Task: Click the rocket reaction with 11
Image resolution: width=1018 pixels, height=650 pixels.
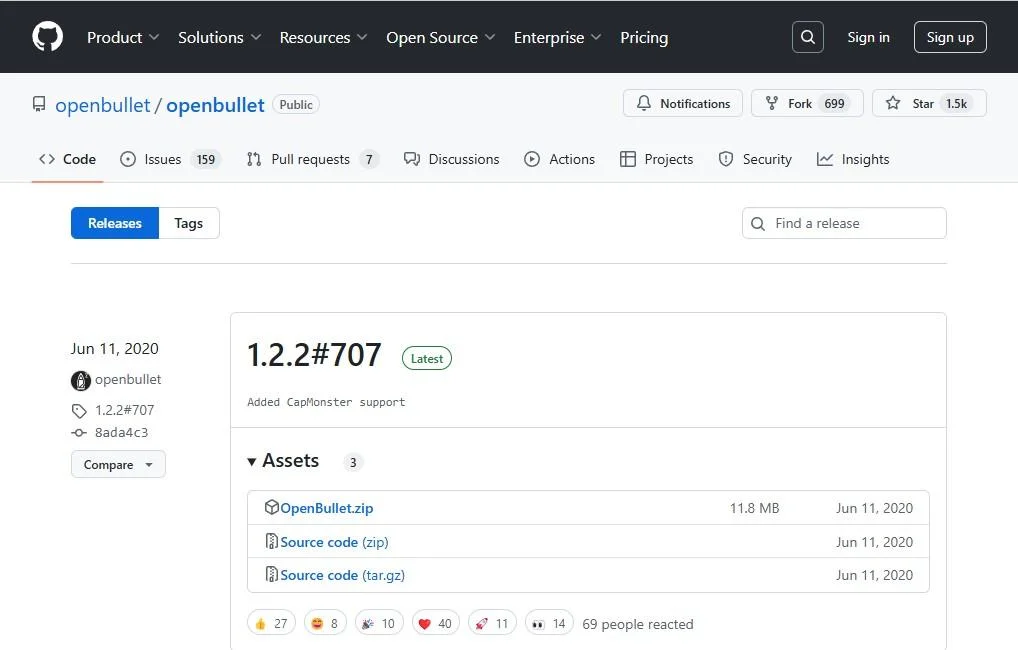Action: [x=492, y=623]
